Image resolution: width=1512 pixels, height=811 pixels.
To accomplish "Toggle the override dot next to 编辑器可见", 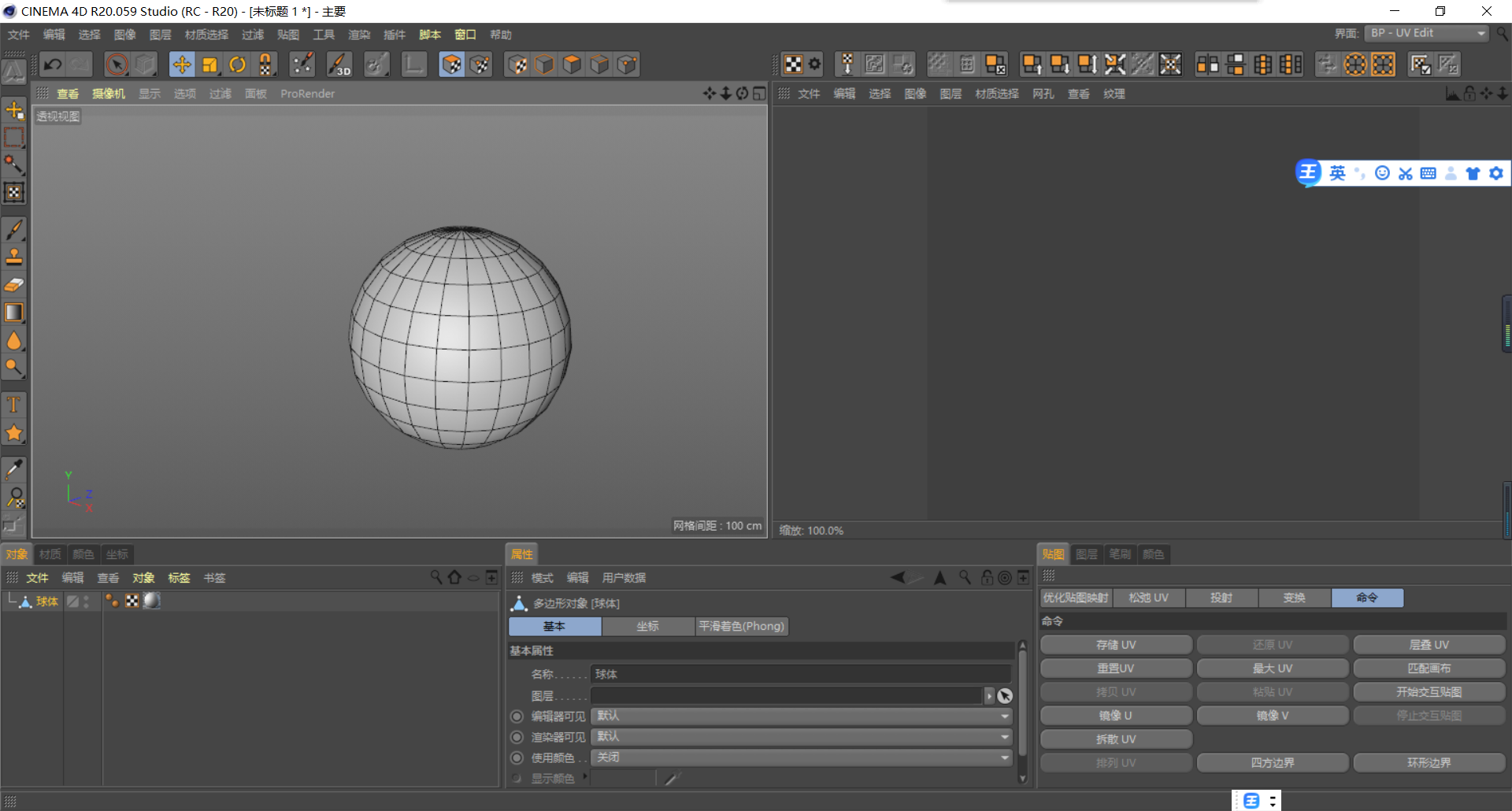I will coord(516,716).
